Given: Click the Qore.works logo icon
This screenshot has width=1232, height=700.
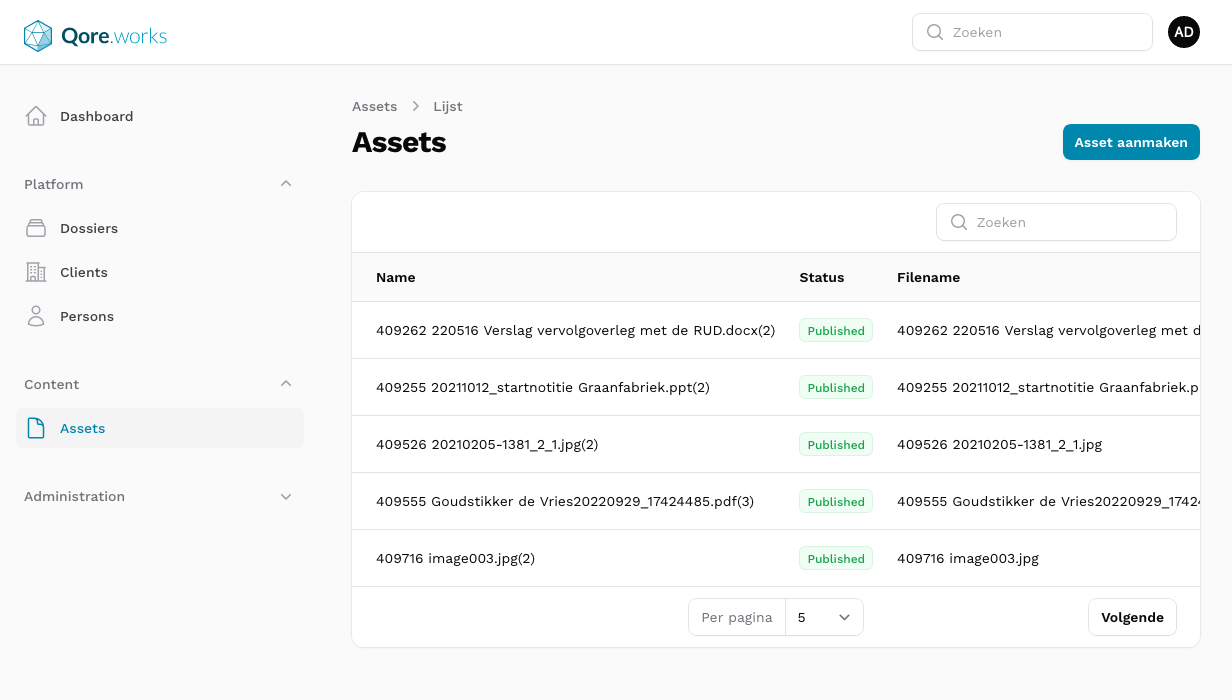Looking at the screenshot, I should (x=37, y=34).
